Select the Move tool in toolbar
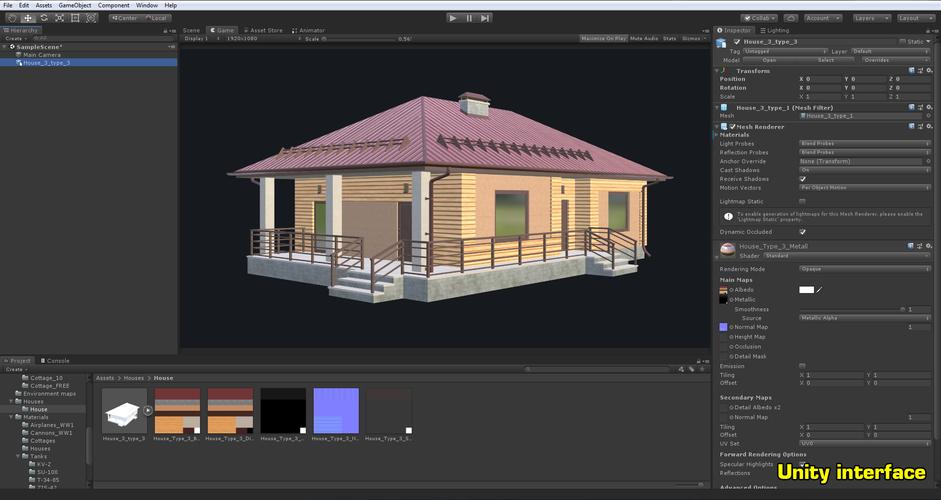This screenshot has width=941, height=500. pos(28,18)
